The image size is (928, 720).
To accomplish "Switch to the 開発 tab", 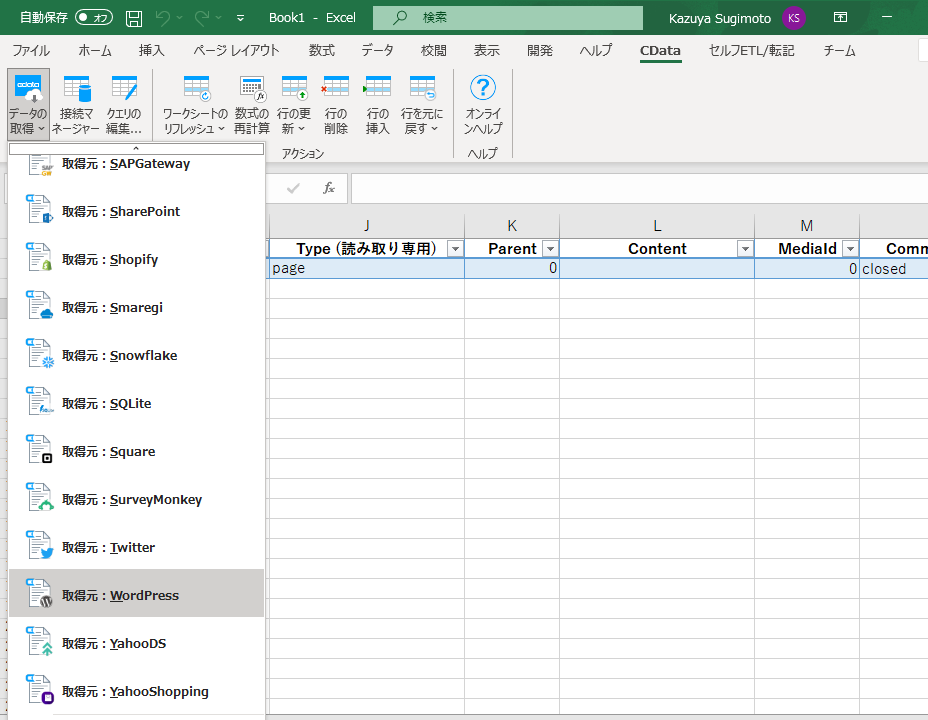I will pos(540,51).
